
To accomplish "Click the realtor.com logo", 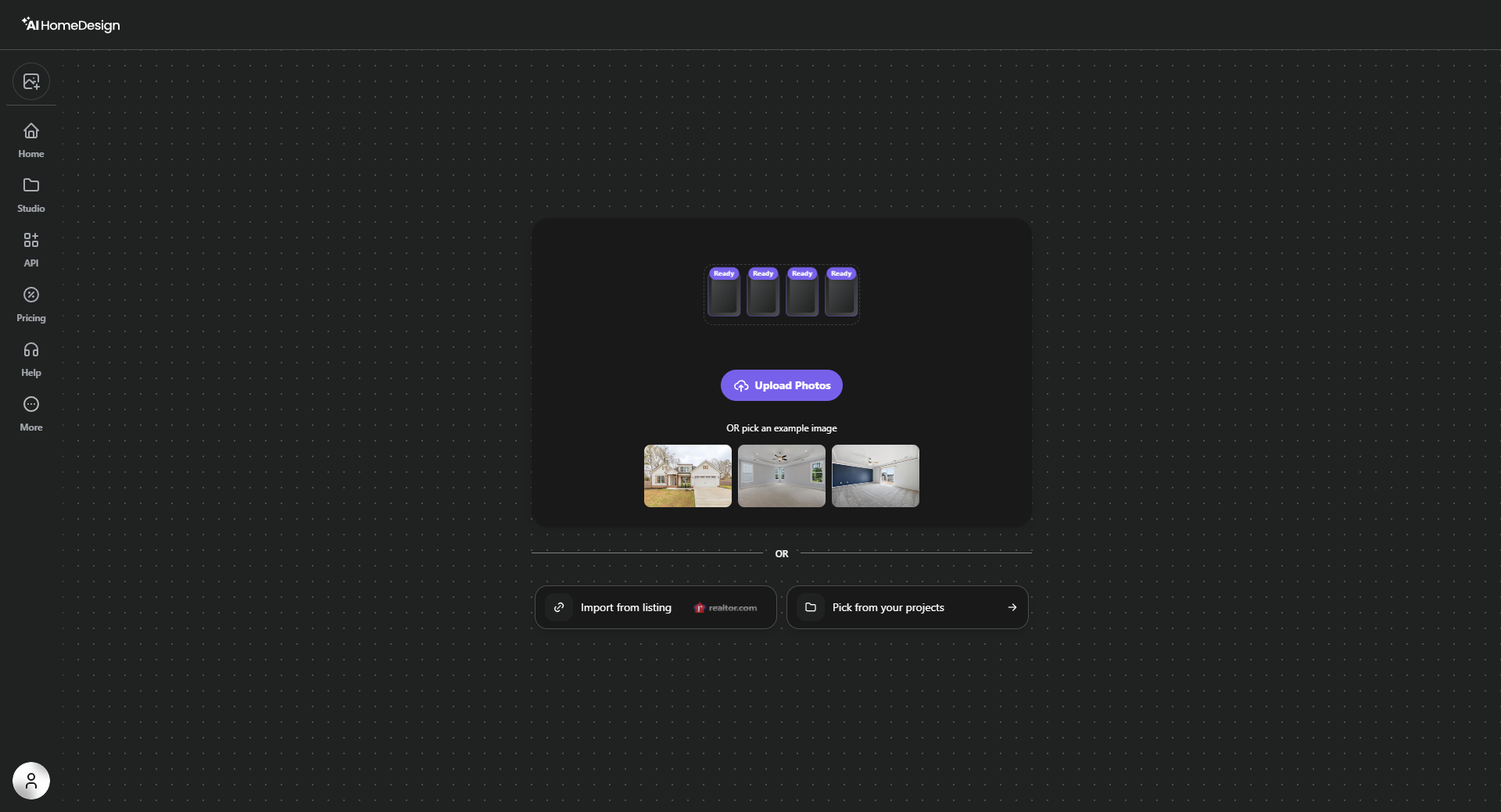I will tap(725, 608).
